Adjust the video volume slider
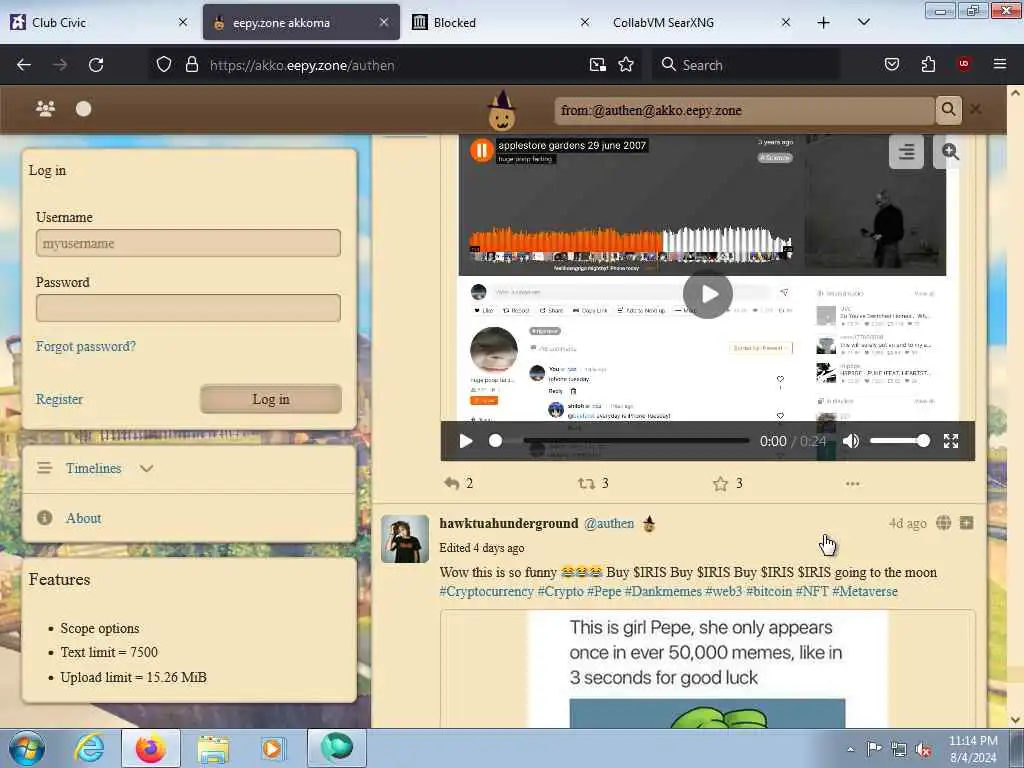 tap(899, 441)
